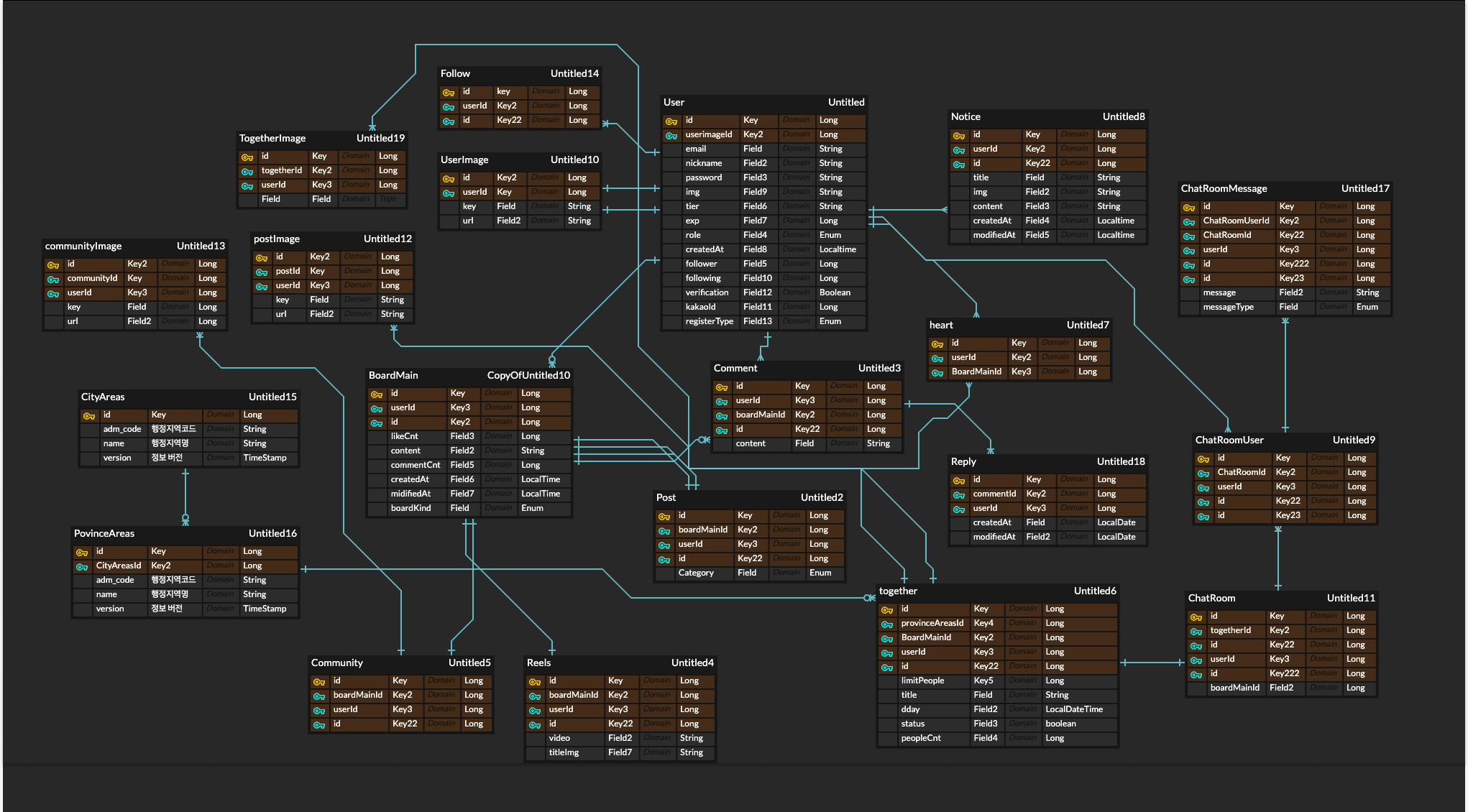Click the Boolean type of verification field

click(x=834, y=292)
